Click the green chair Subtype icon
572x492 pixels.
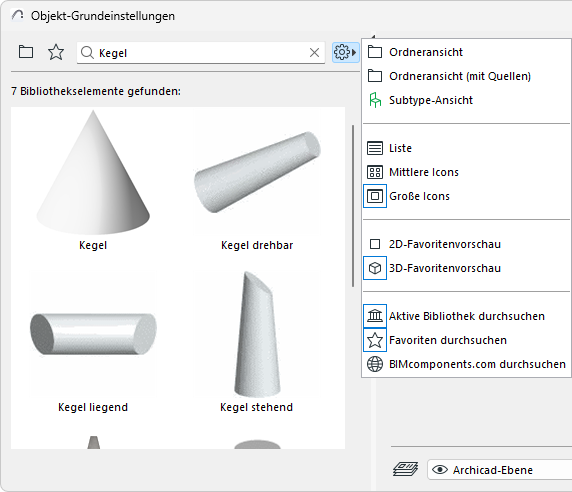coord(375,100)
